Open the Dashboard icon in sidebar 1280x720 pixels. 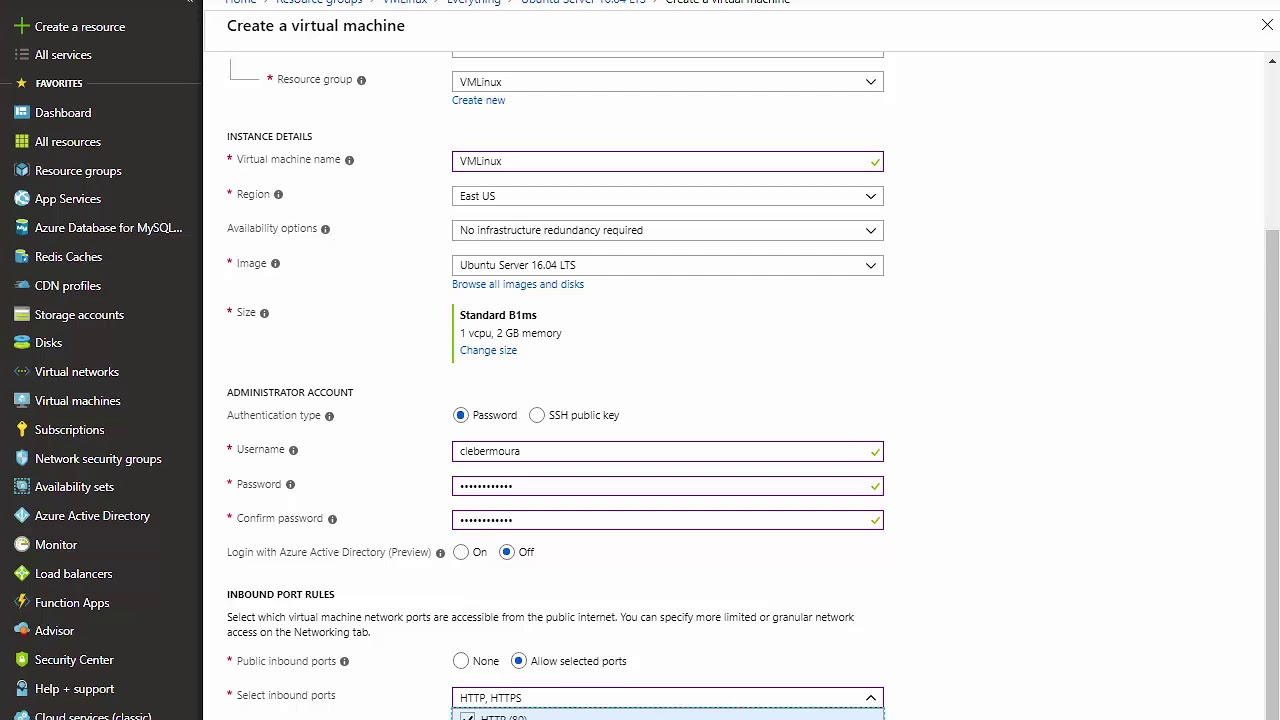(22, 113)
